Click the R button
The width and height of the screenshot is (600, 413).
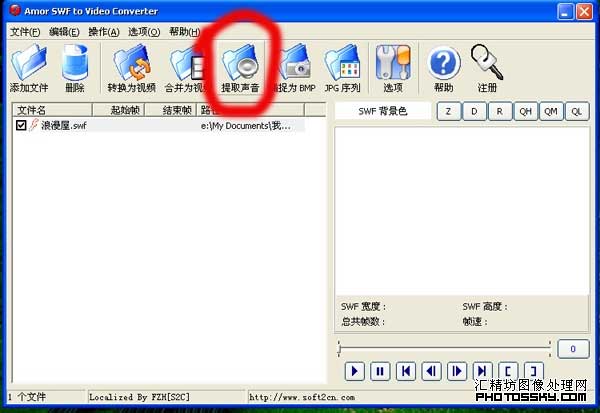[499, 111]
